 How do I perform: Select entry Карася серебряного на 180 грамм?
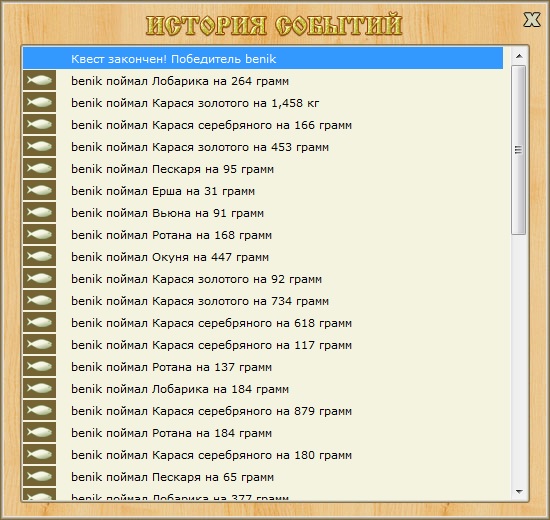pyautogui.click(x=263, y=454)
